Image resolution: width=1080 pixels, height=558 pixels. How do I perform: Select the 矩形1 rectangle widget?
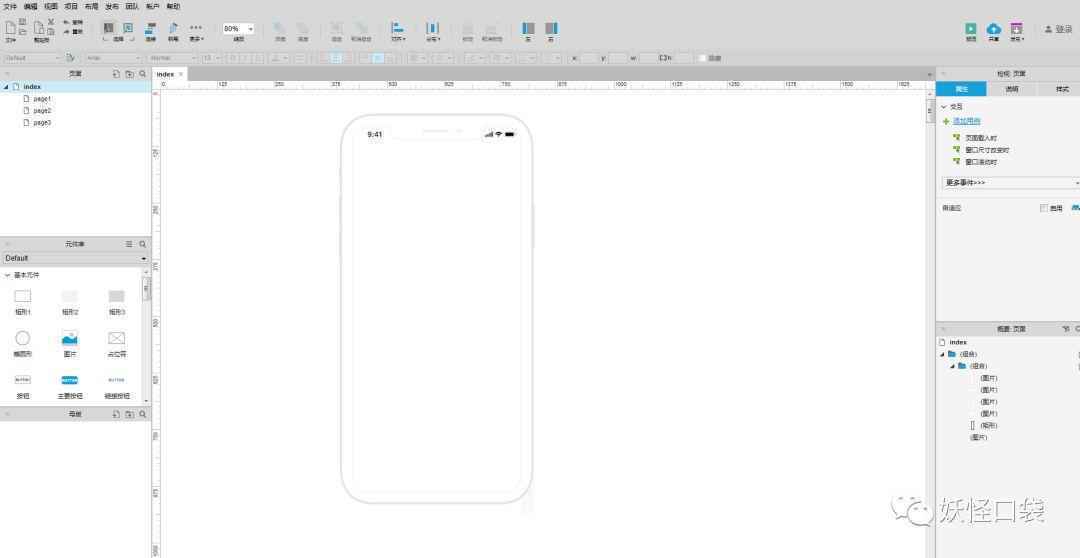coord(23,301)
